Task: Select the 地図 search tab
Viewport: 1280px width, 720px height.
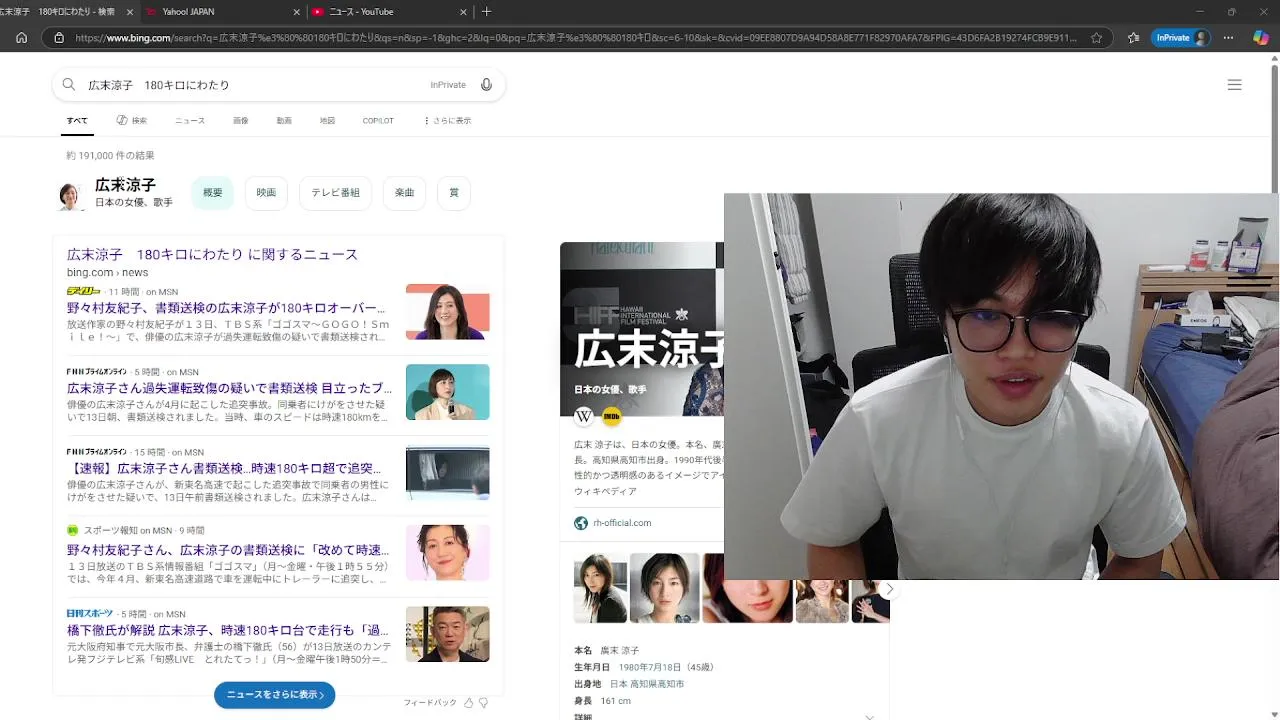Action: pos(327,121)
